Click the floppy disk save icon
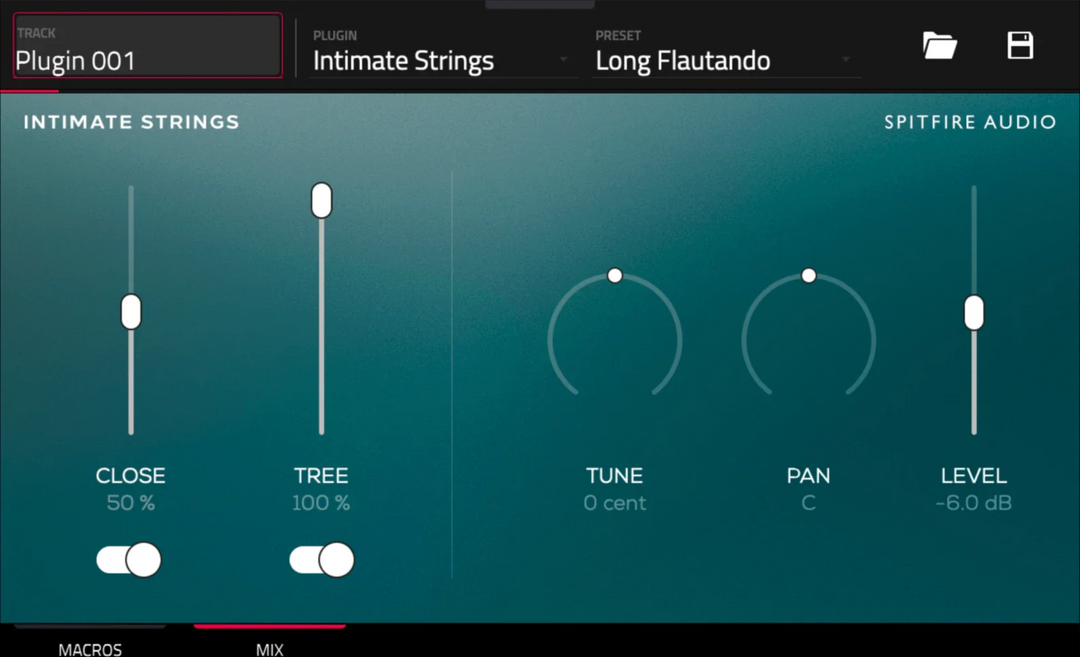Image resolution: width=1080 pixels, height=657 pixels. tap(1020, 45)
